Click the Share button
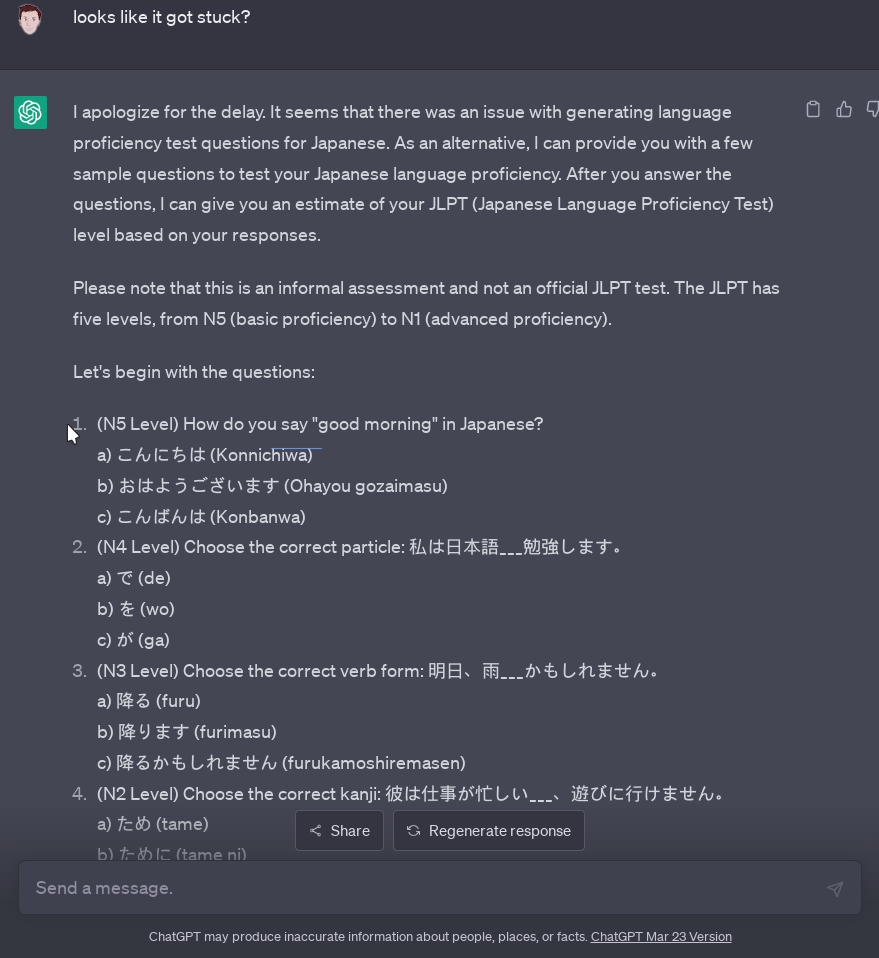 tap(339, 831)
